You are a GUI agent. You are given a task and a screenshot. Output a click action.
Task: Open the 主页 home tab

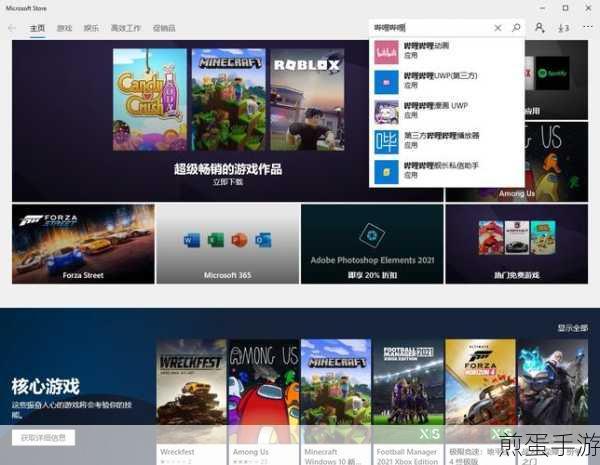38,28
